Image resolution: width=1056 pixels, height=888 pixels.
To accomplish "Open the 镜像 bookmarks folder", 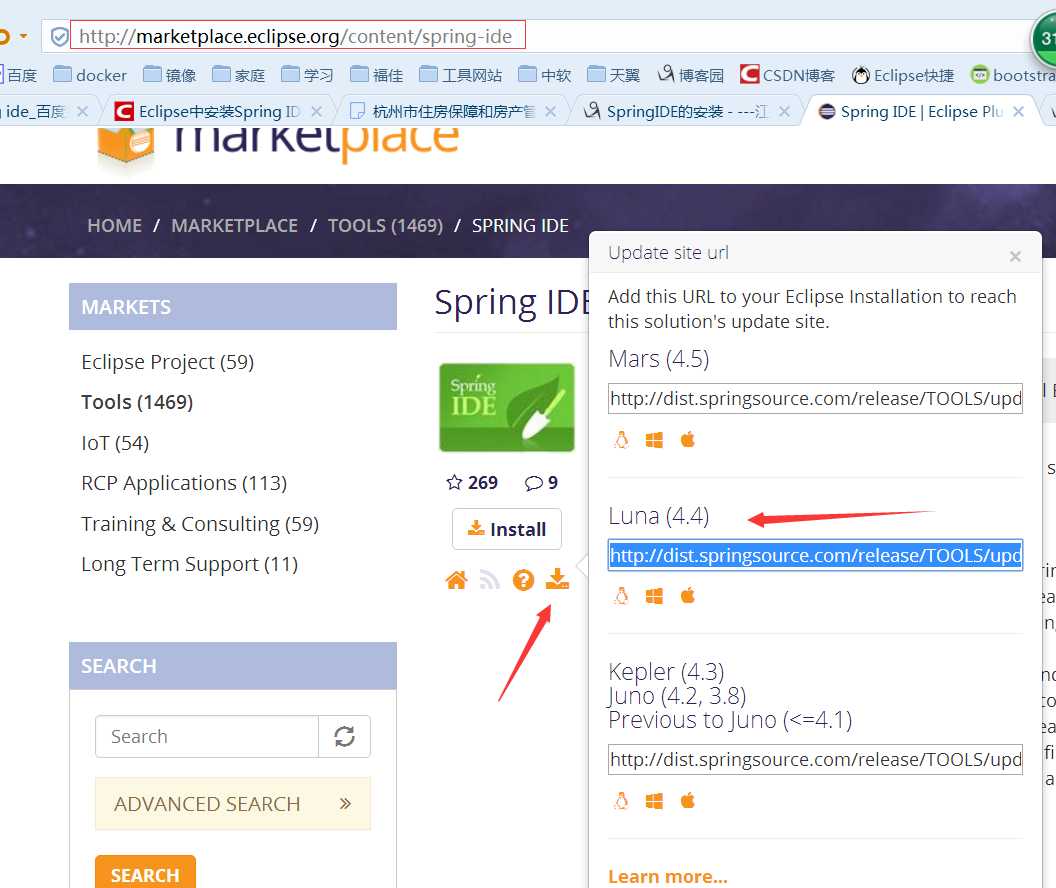I will 170,75.
